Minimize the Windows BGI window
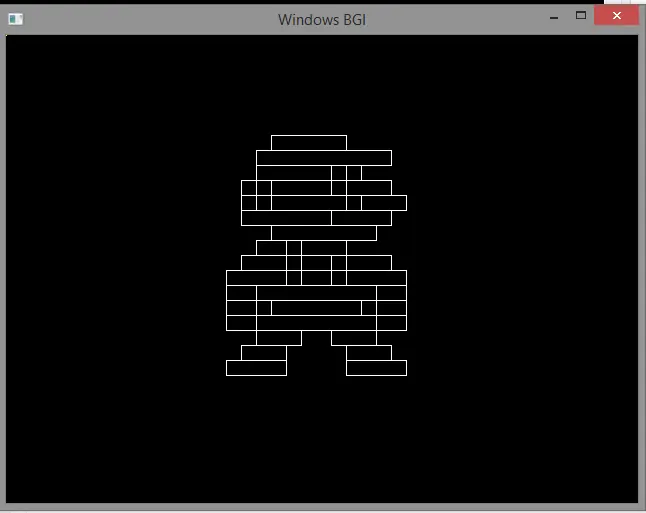The height and width of the screenshot is (513, 646). pyautogui.click(x=554, y=18)
